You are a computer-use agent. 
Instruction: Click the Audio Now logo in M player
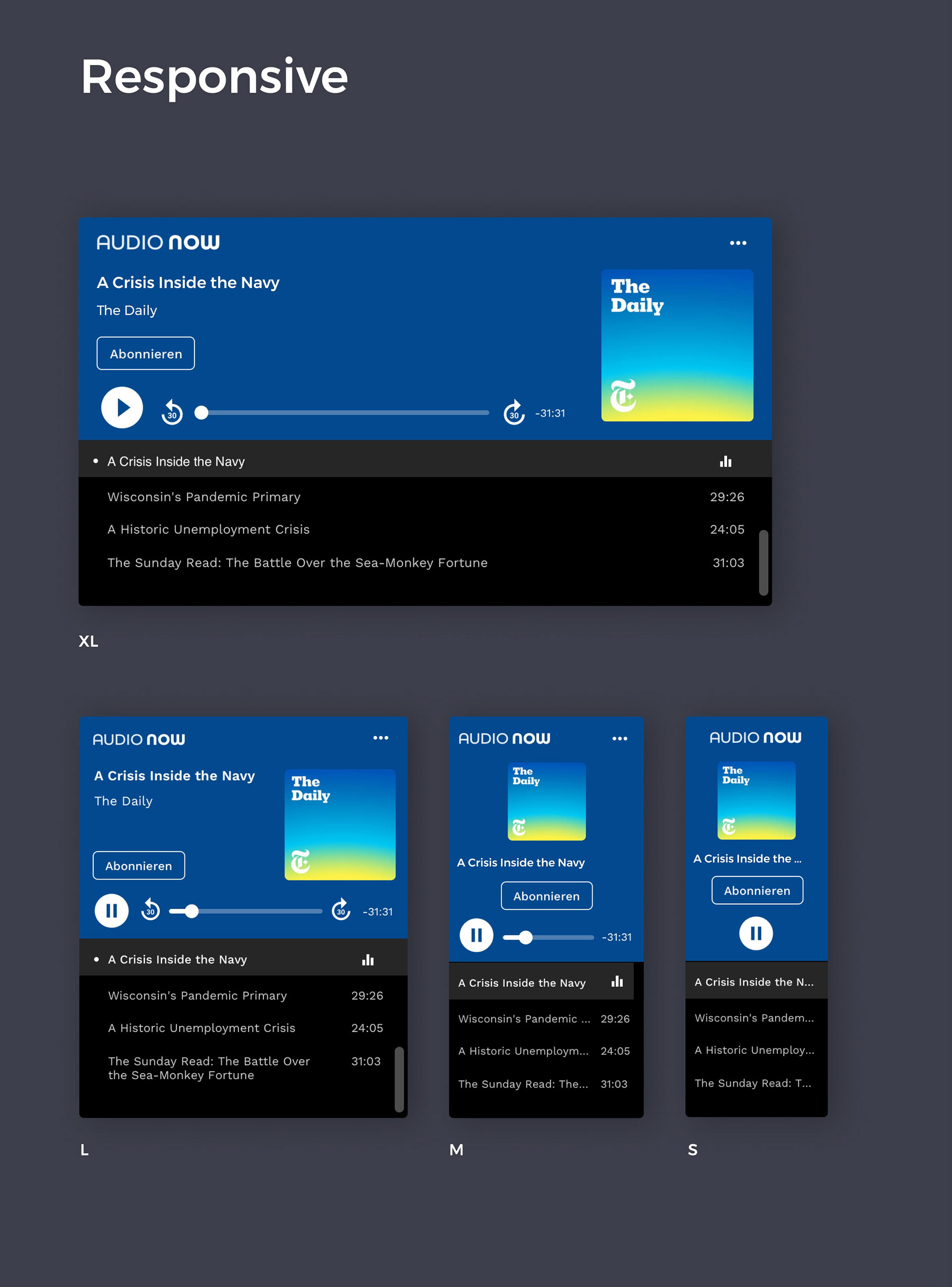tap(504, 738)
